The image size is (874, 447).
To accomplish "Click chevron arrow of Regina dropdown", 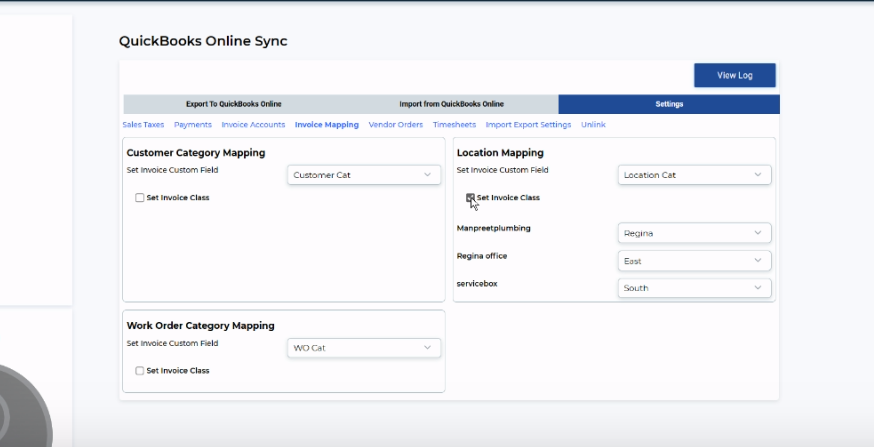I will pyautogui.click(x=758, y=232).
